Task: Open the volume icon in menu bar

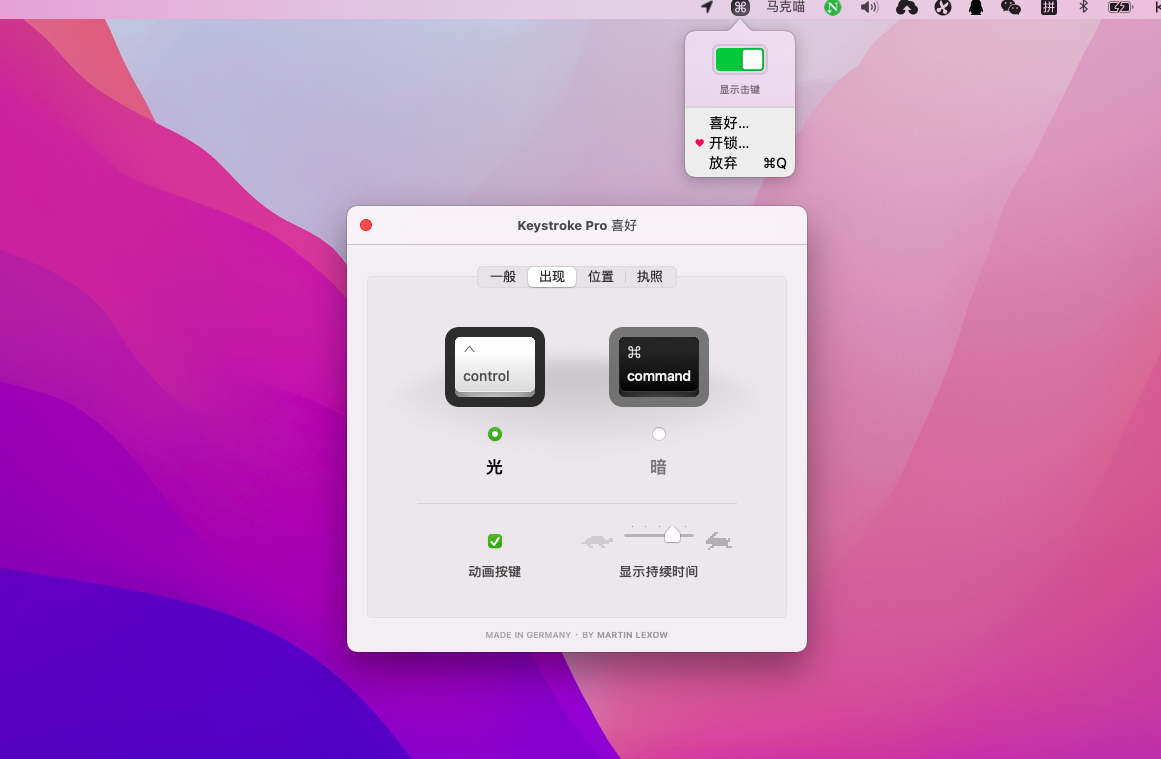Action: (x=869, y=8)
